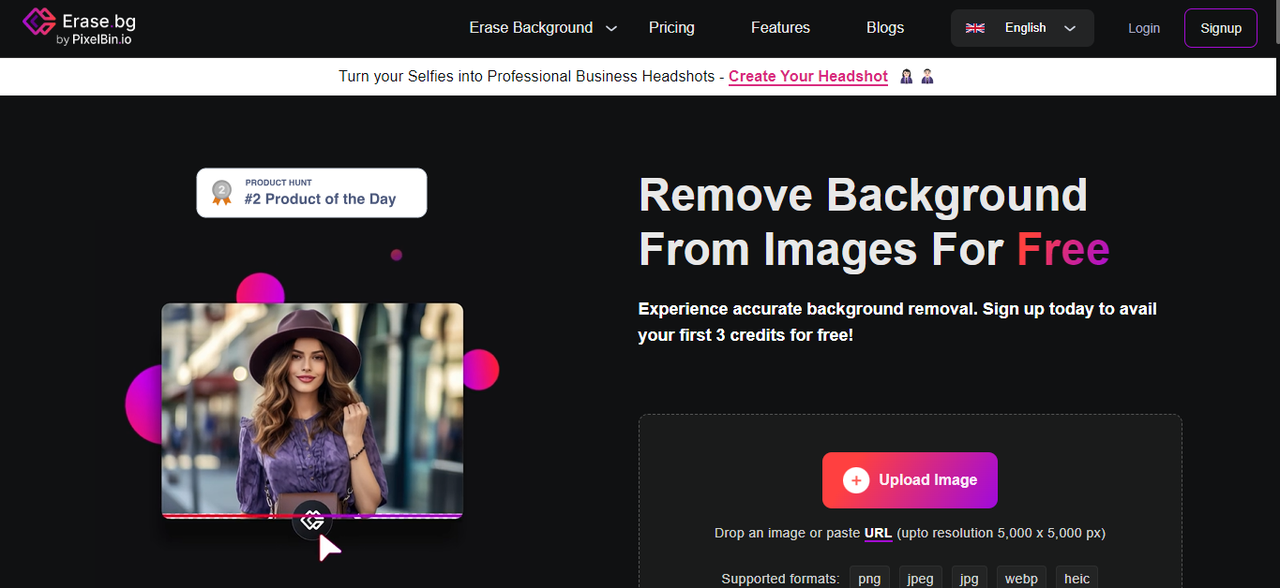
Task: Open the English language dropdown
Action: [x=1022, y=28]
